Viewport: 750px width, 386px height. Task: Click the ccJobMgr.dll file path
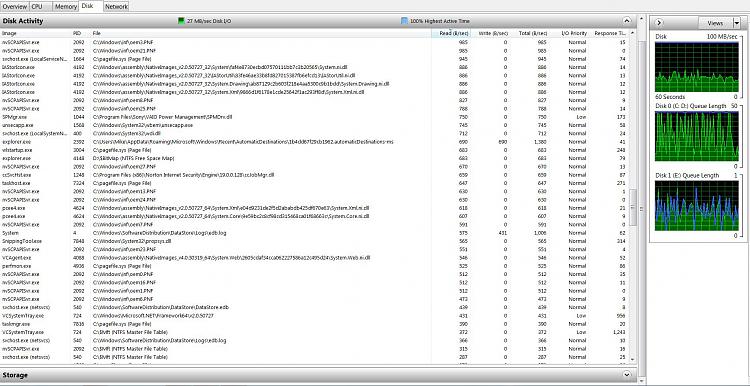184,175
